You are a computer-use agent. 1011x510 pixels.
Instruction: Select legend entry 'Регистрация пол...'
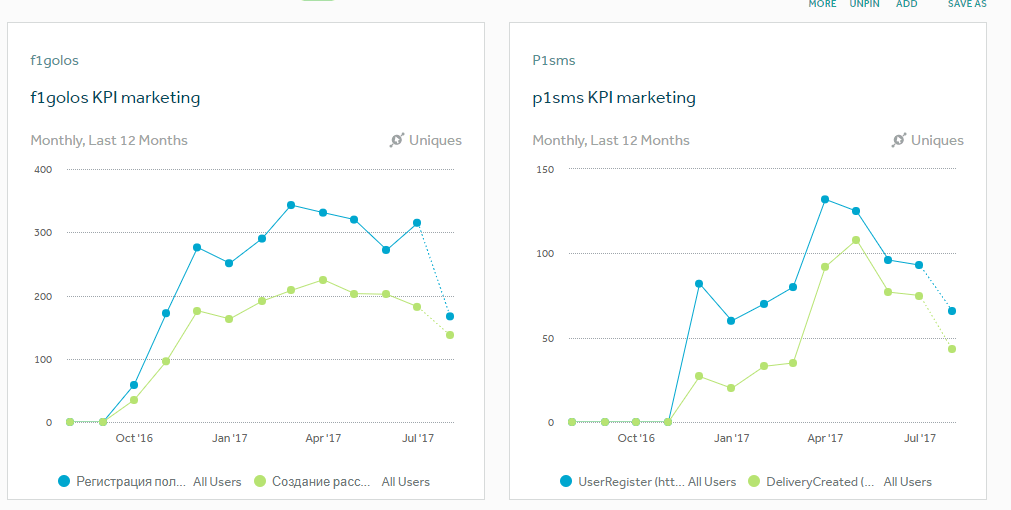(131, 482)
